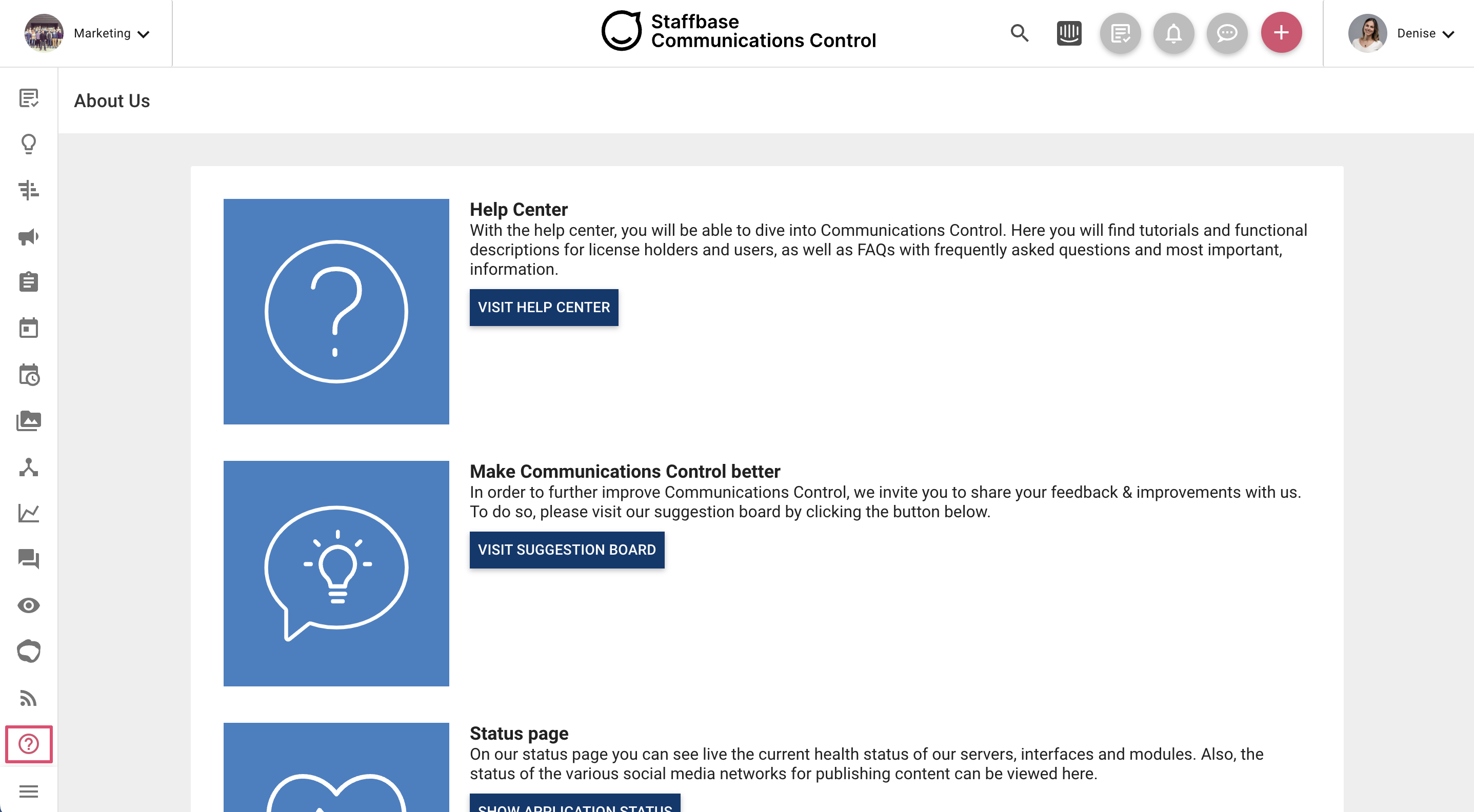Viewport: 1474px width, 812px height.
Task: Open the Intercom messenger icon in header
Action: point(1069,33)
